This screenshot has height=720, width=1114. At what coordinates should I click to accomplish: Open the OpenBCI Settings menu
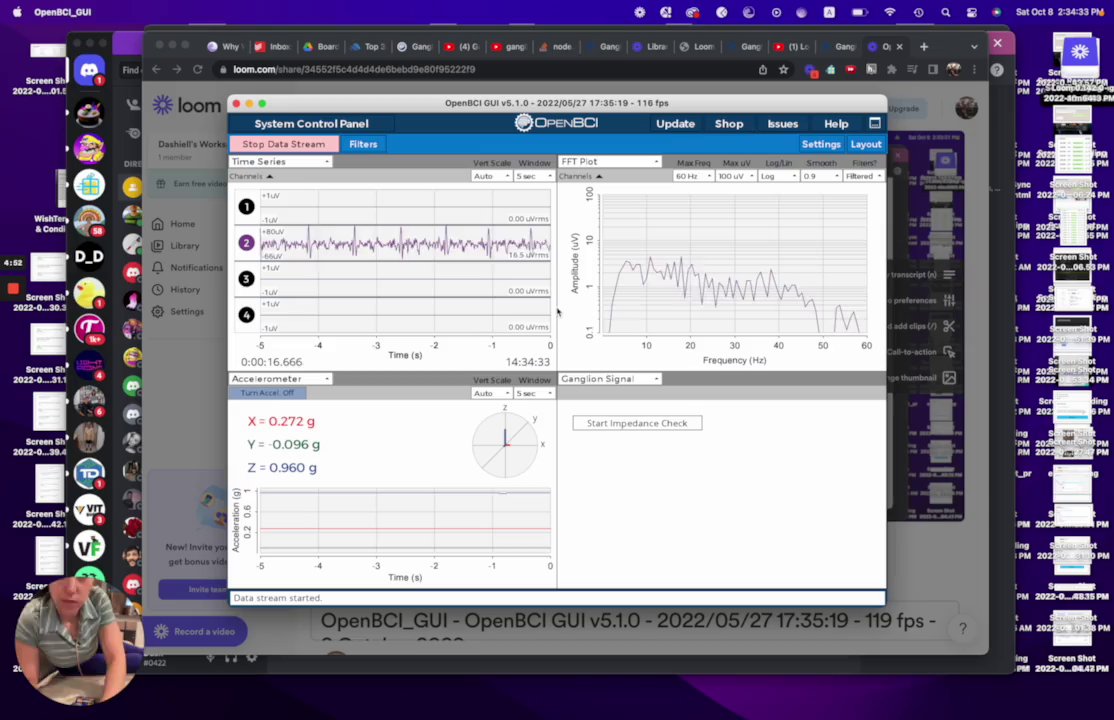(821, 144)
